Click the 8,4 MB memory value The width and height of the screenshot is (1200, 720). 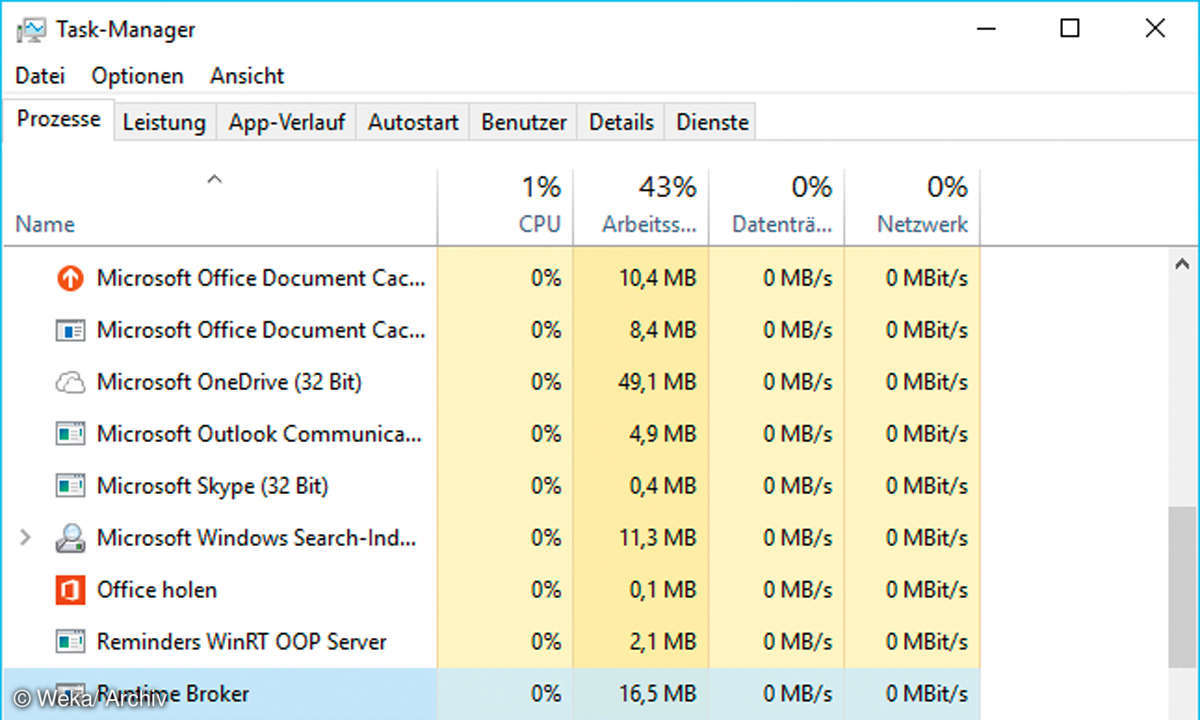point(664,330)
